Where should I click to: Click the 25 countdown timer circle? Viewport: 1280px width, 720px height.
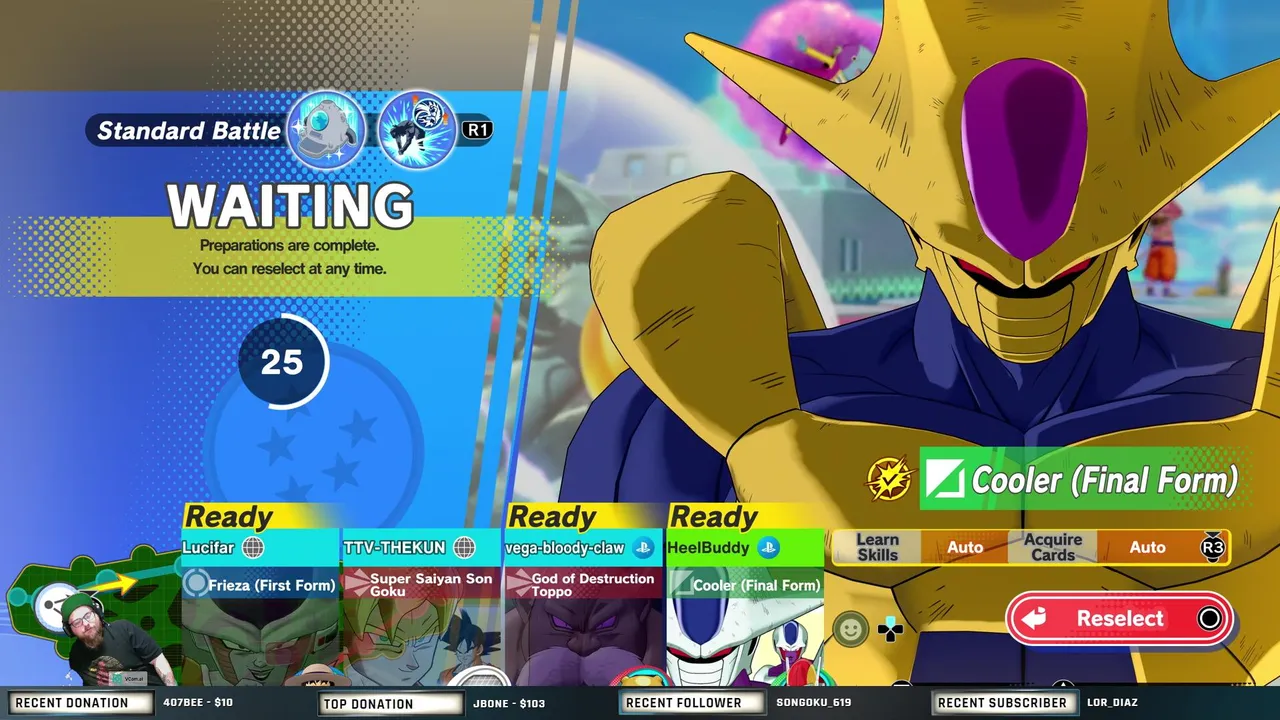[282, 362]
